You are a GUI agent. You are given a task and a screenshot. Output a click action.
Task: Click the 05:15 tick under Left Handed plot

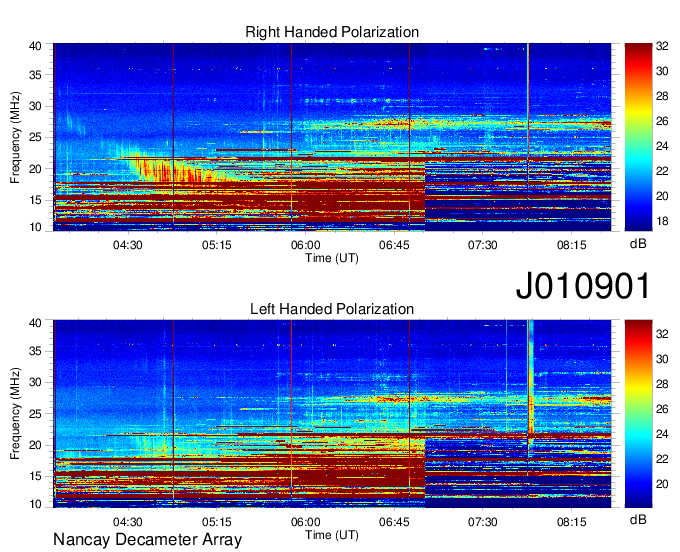point(216,522)
